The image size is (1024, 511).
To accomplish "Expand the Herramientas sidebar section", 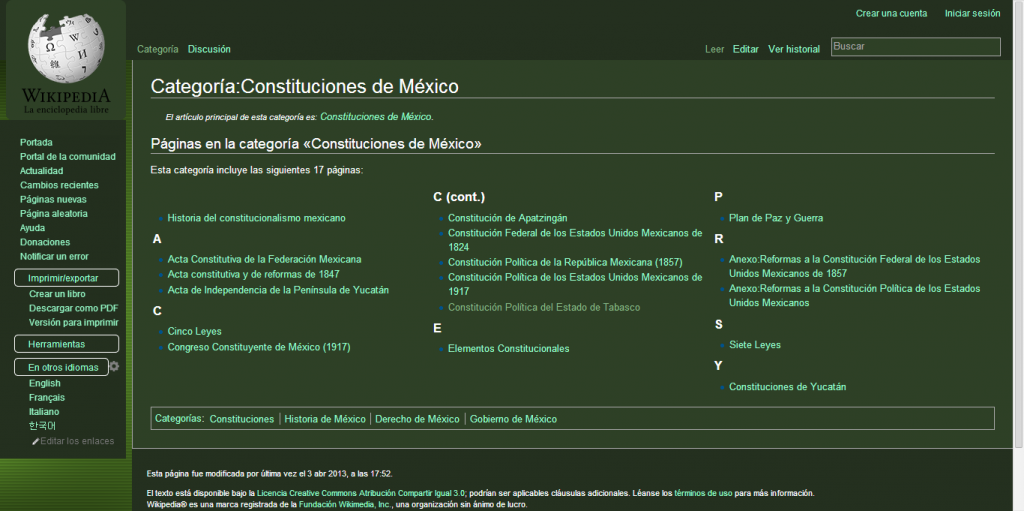I will tap(67, 344).
